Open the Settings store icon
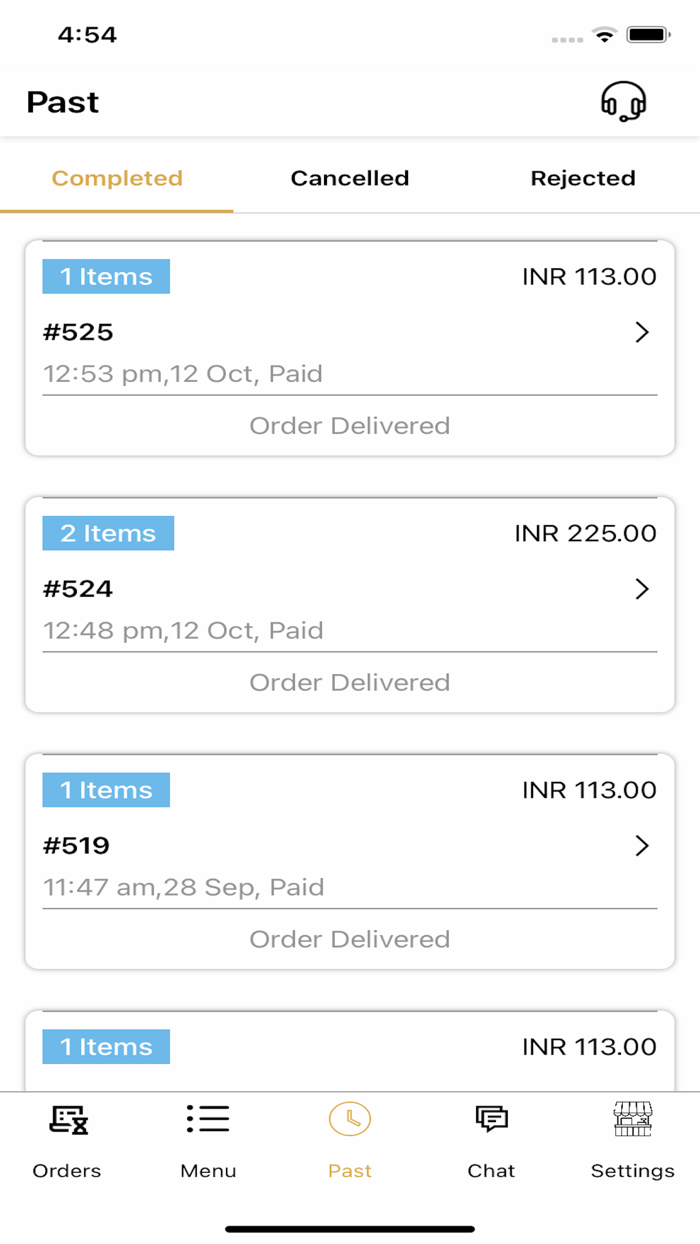700x1244 pixels. [x=632, y=1119]
